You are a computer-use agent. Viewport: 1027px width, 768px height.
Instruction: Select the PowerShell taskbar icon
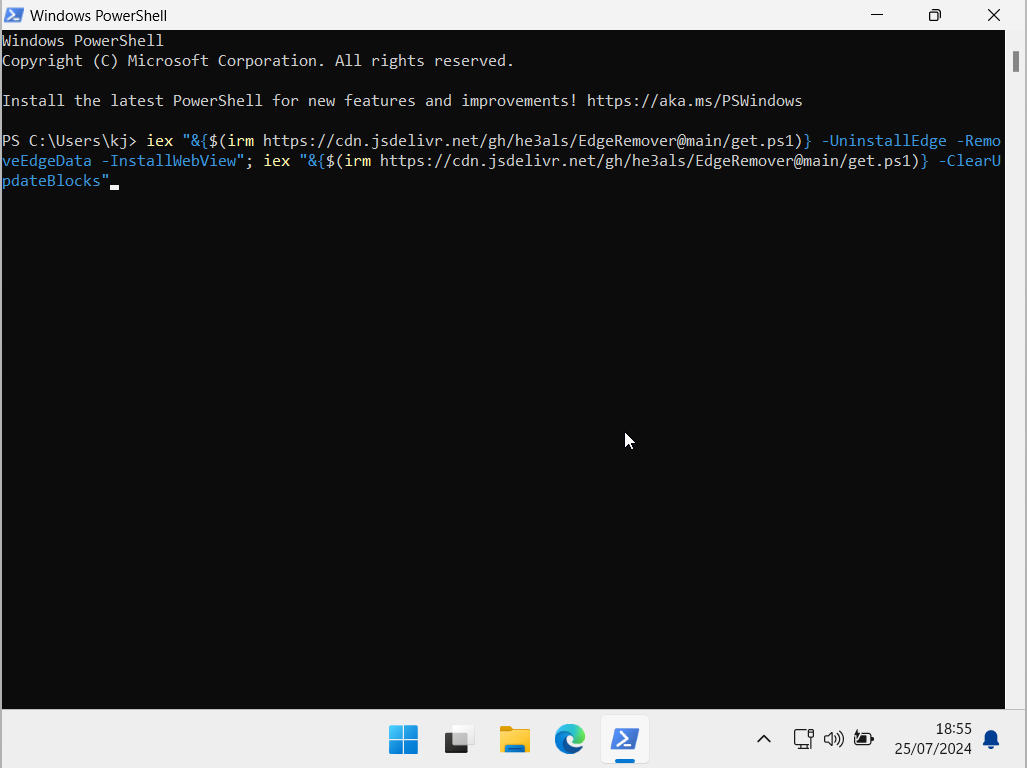coord(625,739)
